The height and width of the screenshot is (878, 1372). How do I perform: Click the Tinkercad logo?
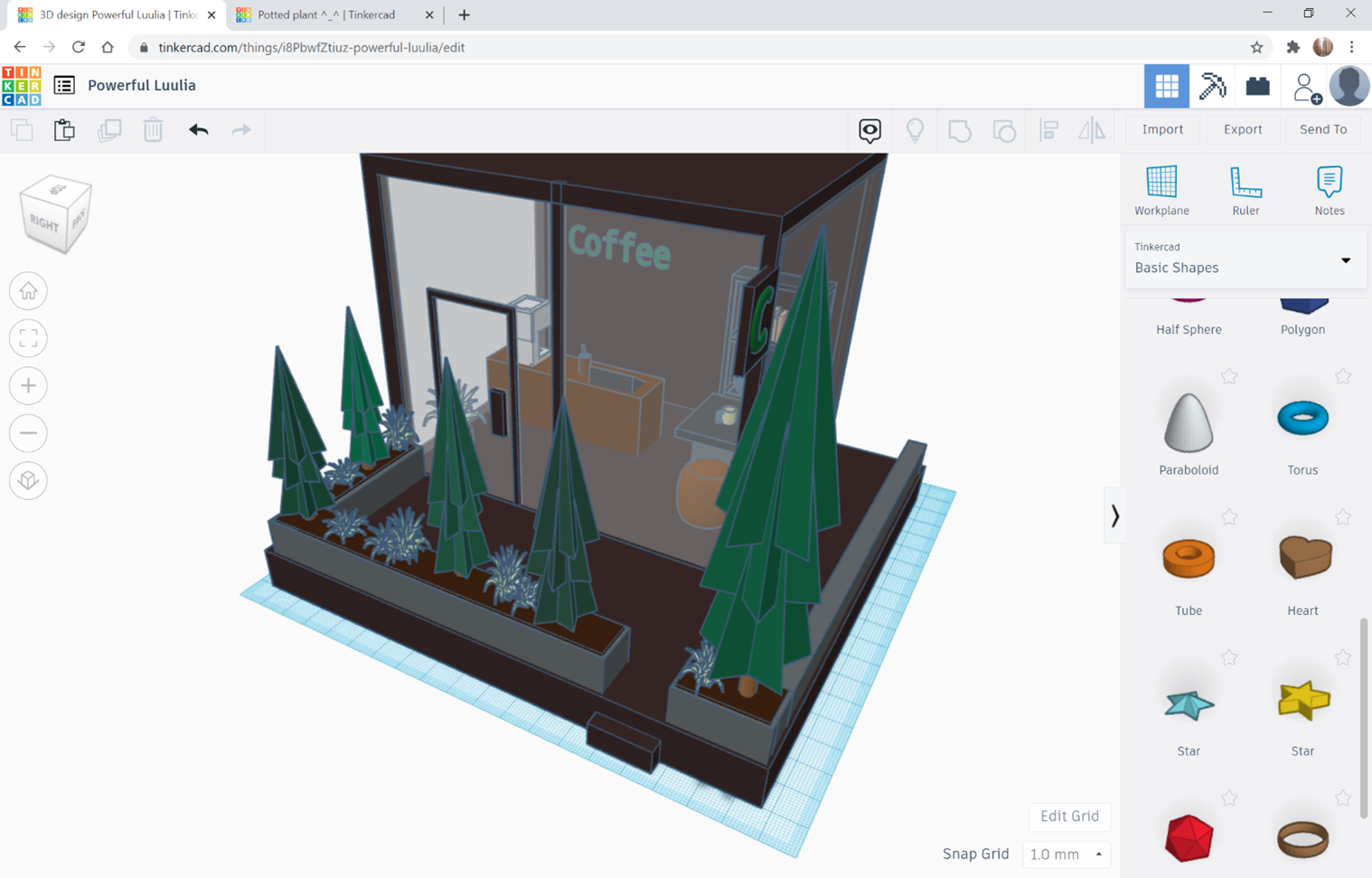click(x=21, y=86)
